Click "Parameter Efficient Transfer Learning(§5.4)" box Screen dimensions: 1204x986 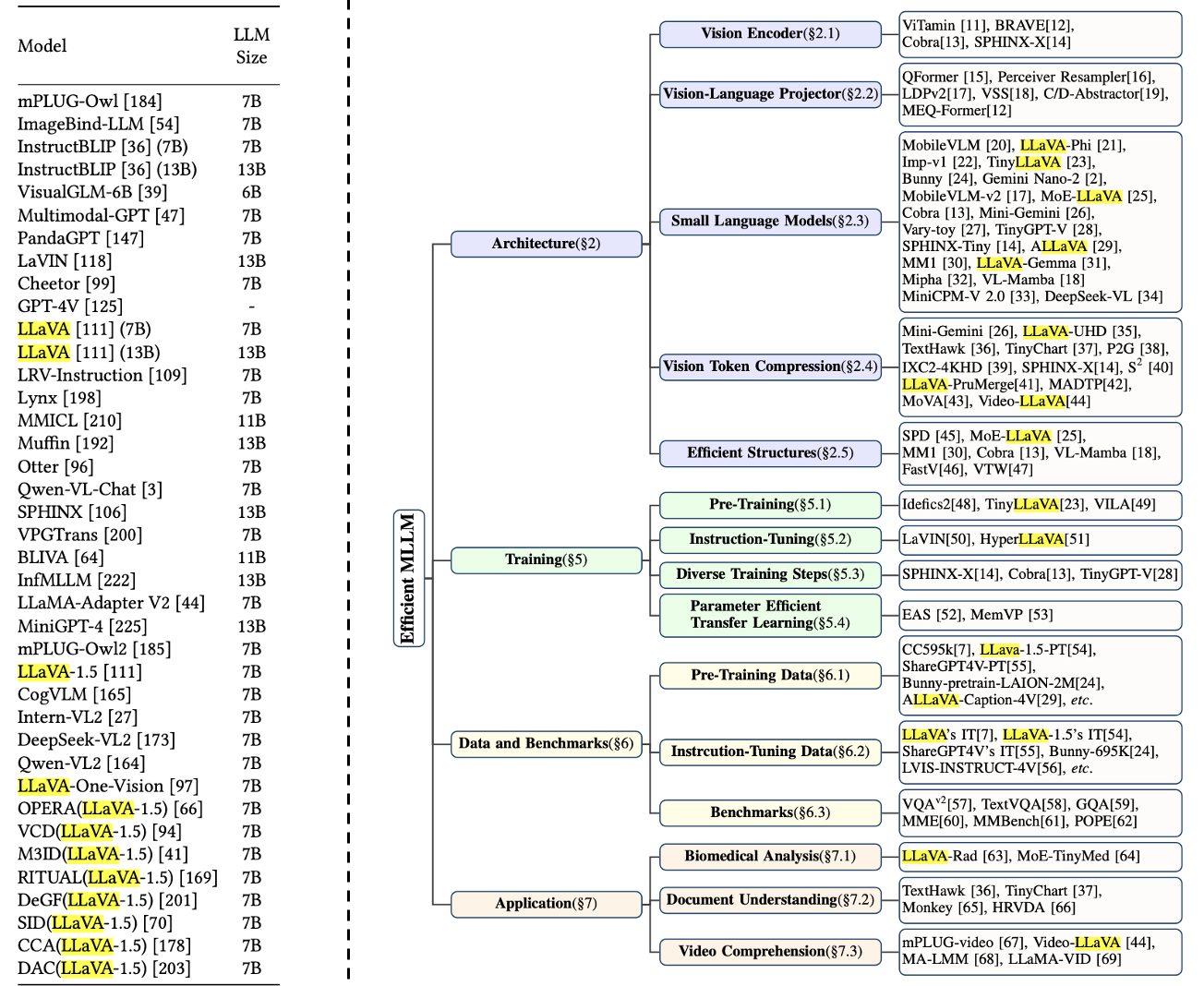pyautogui.click(x=770, y=615)
